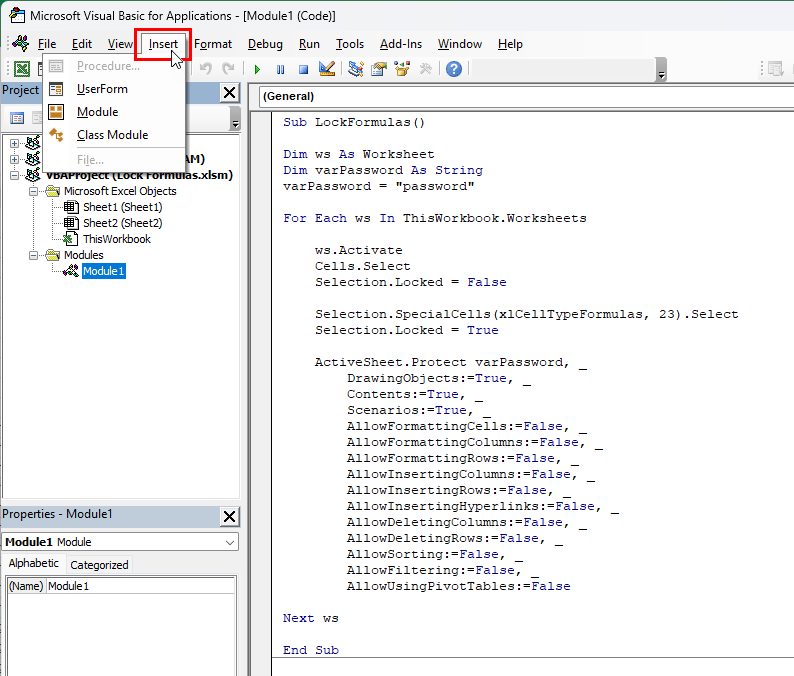
Task: Click Sheet1 worksheet icon in tree
Action: point(71,207)
